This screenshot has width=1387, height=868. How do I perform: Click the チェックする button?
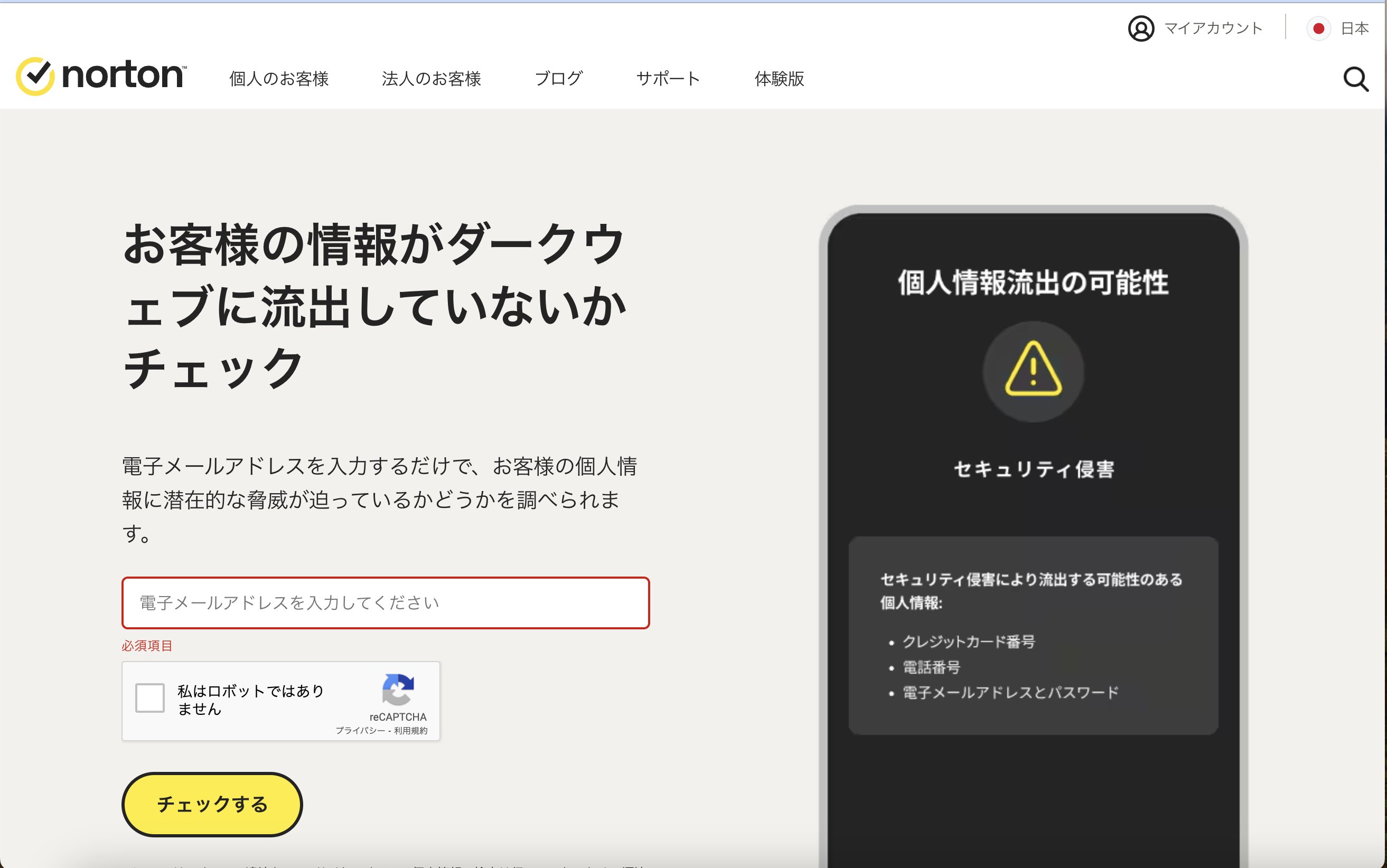(212, 804)
